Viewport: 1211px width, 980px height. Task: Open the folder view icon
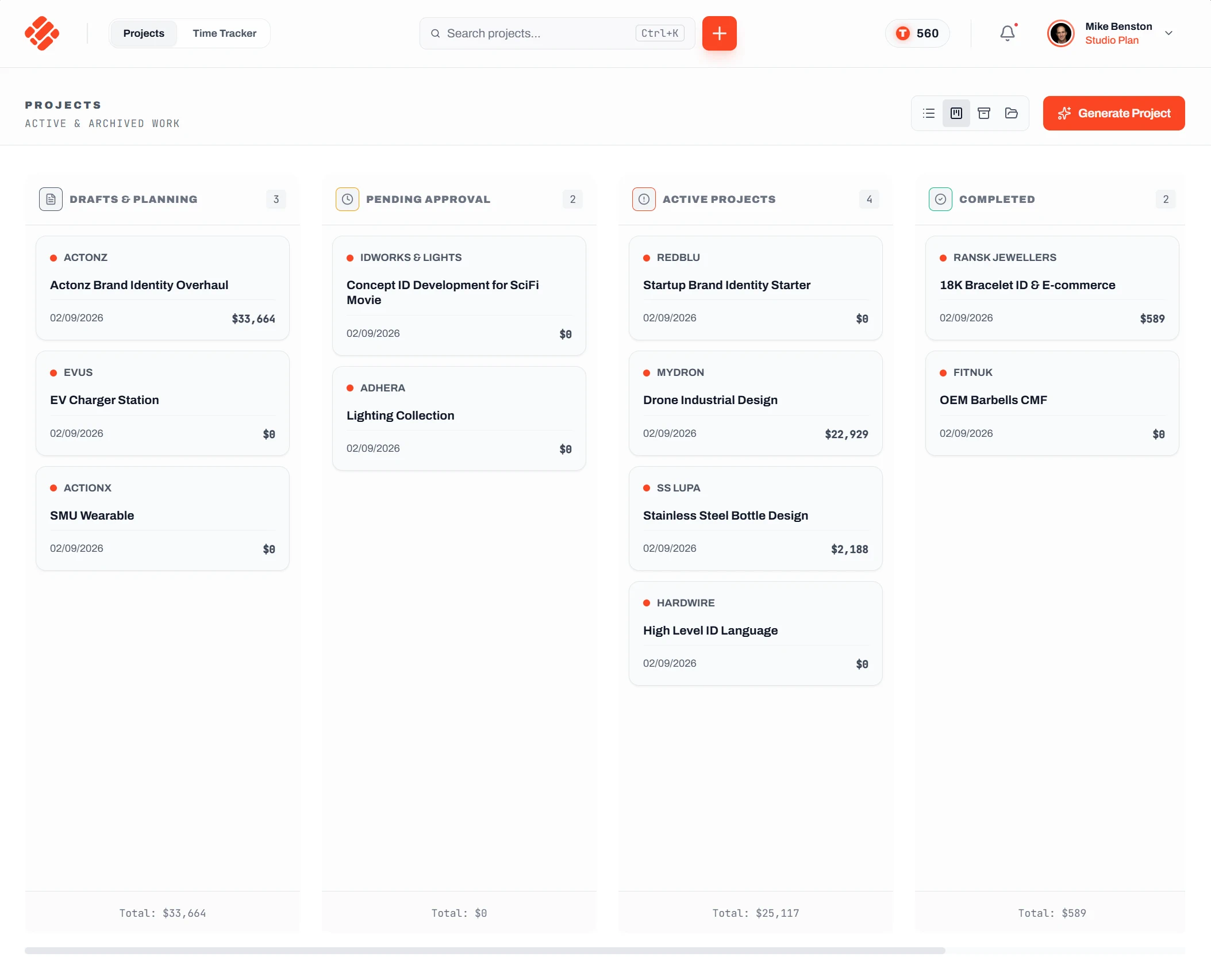[x=1012, y=113]
